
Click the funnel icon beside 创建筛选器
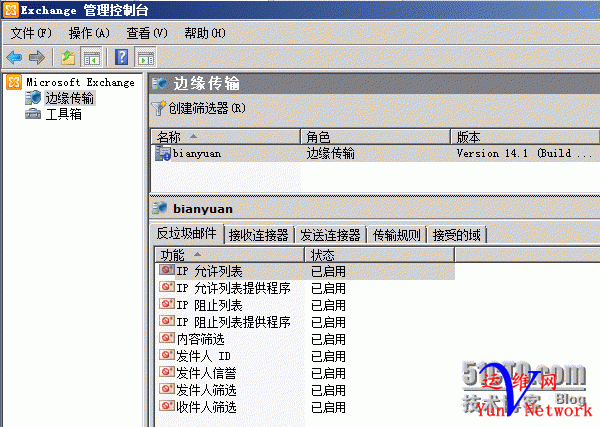(158, 108)
